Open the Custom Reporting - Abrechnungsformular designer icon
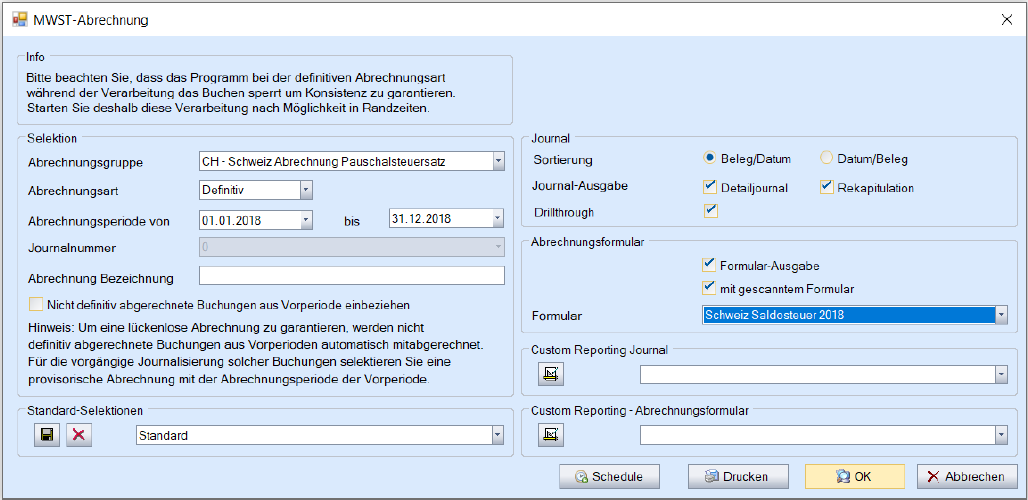 [550, 434]
